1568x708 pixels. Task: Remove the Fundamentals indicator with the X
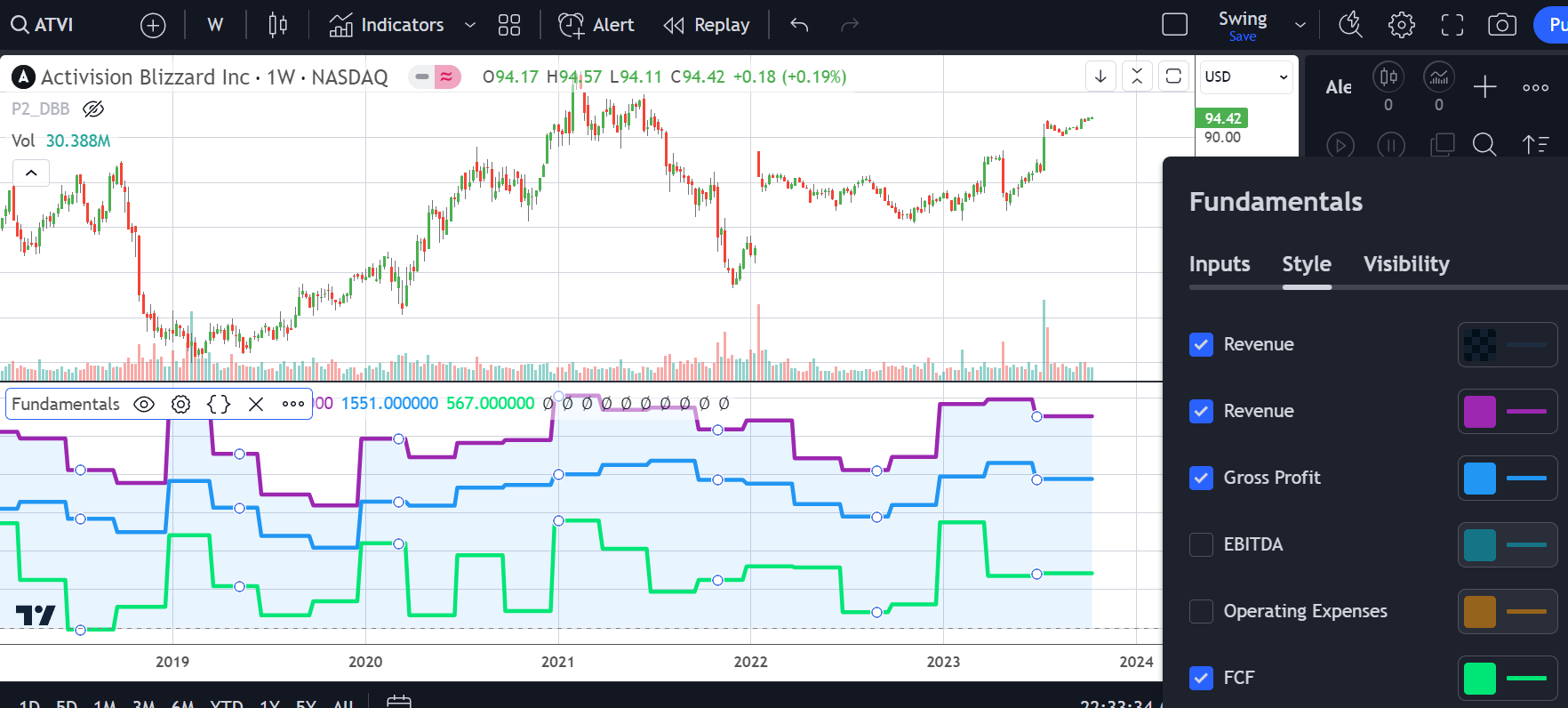[256, 404]
